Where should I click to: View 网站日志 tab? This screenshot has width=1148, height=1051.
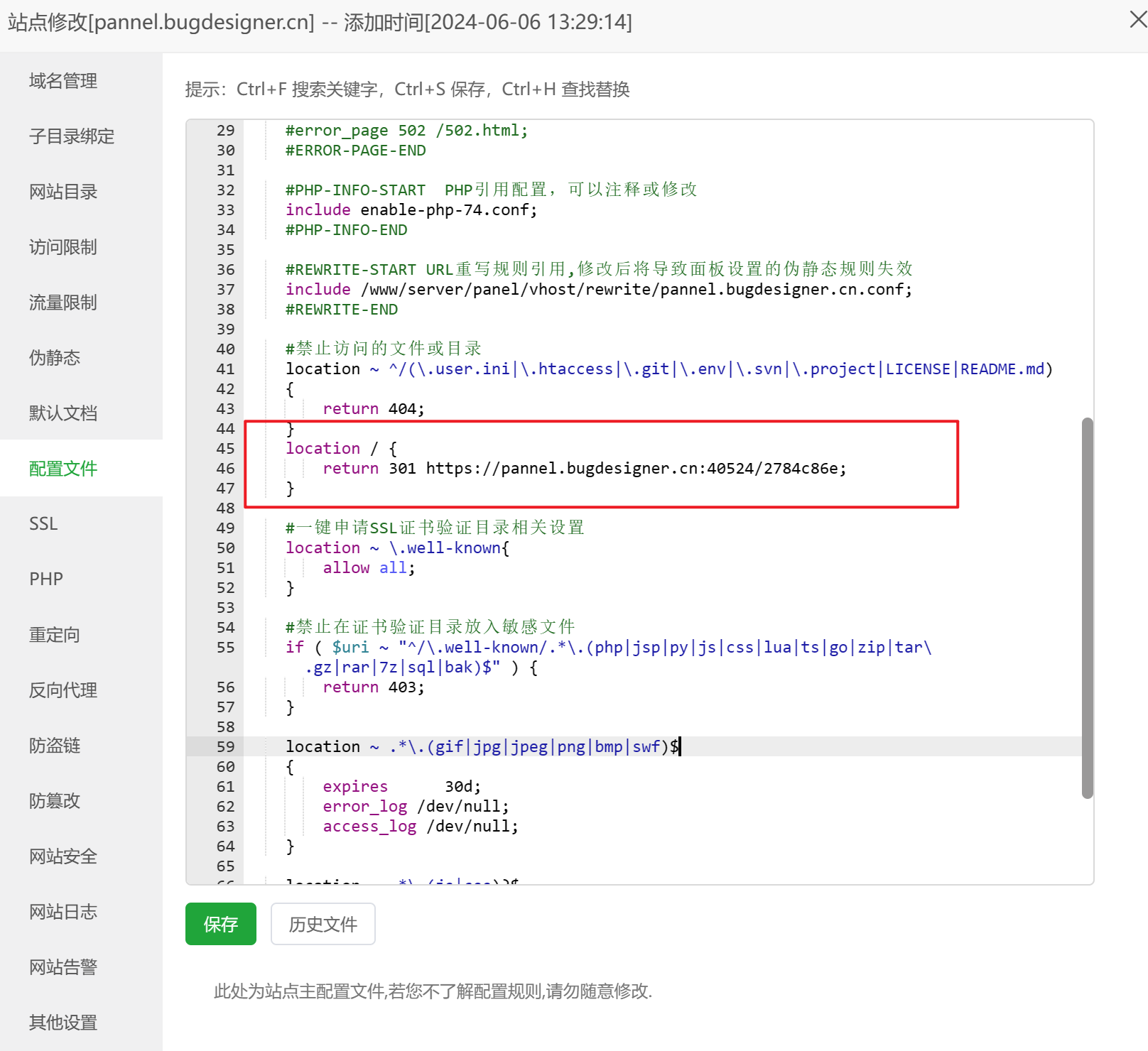pos(63,912)
